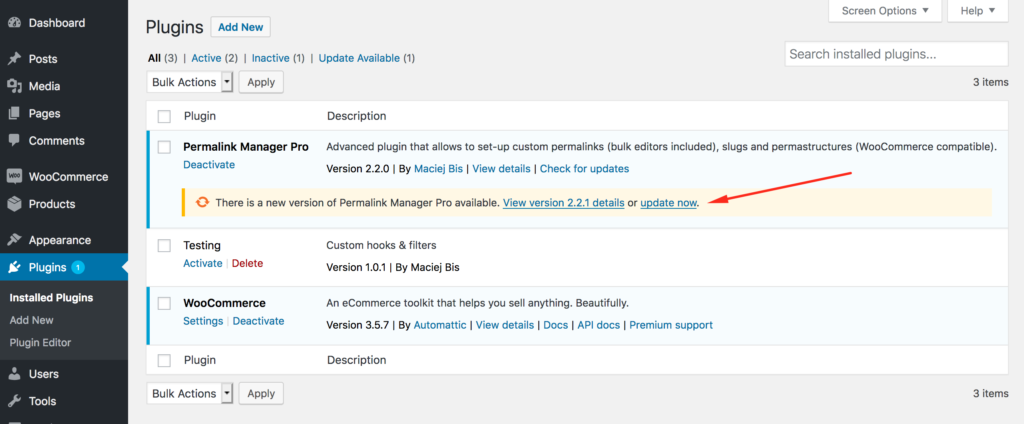Open Products sidebar menu item
Image resolution: width=1024 pixels, height=424 pixels.
(x=52, y=204)
